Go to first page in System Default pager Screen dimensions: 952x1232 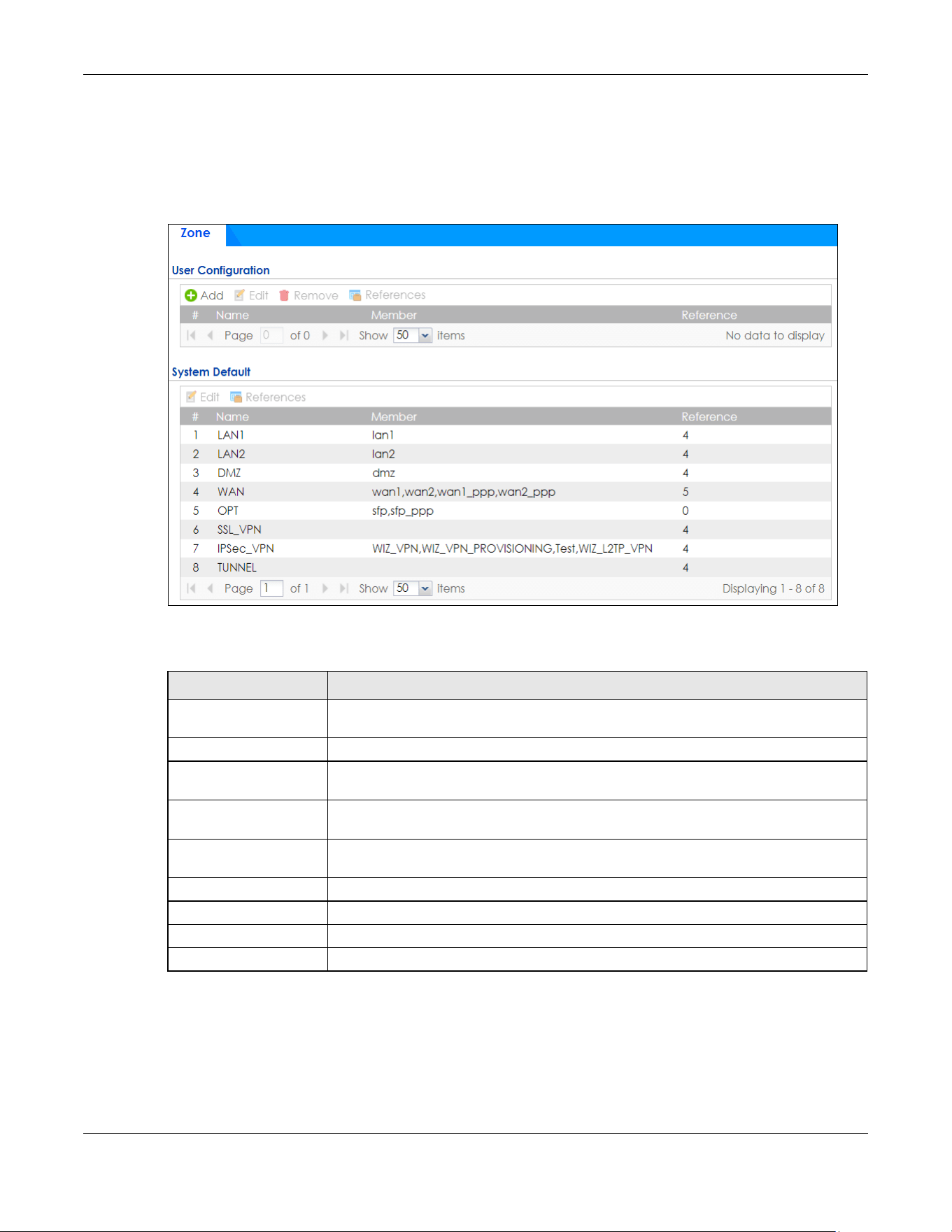pyautogui.click(x=191, y=588)
